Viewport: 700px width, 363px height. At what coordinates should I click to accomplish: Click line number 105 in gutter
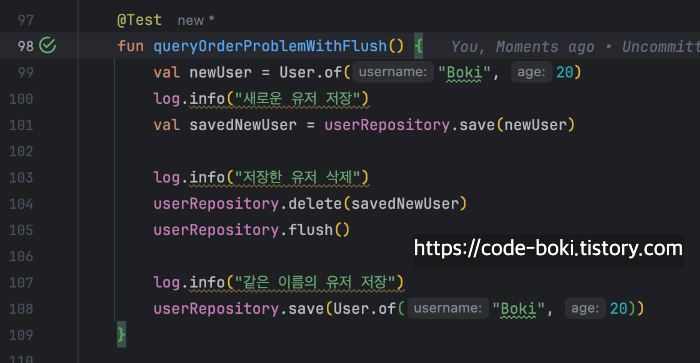click(x=21, y=230)
